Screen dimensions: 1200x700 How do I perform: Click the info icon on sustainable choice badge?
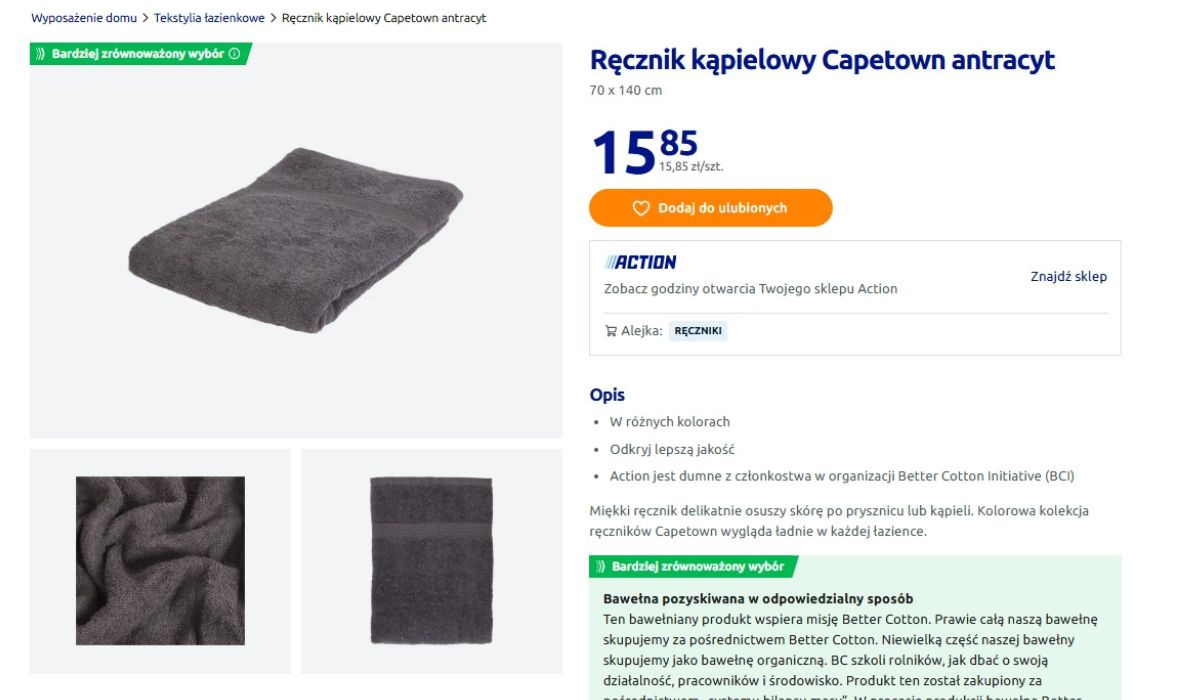234,54
